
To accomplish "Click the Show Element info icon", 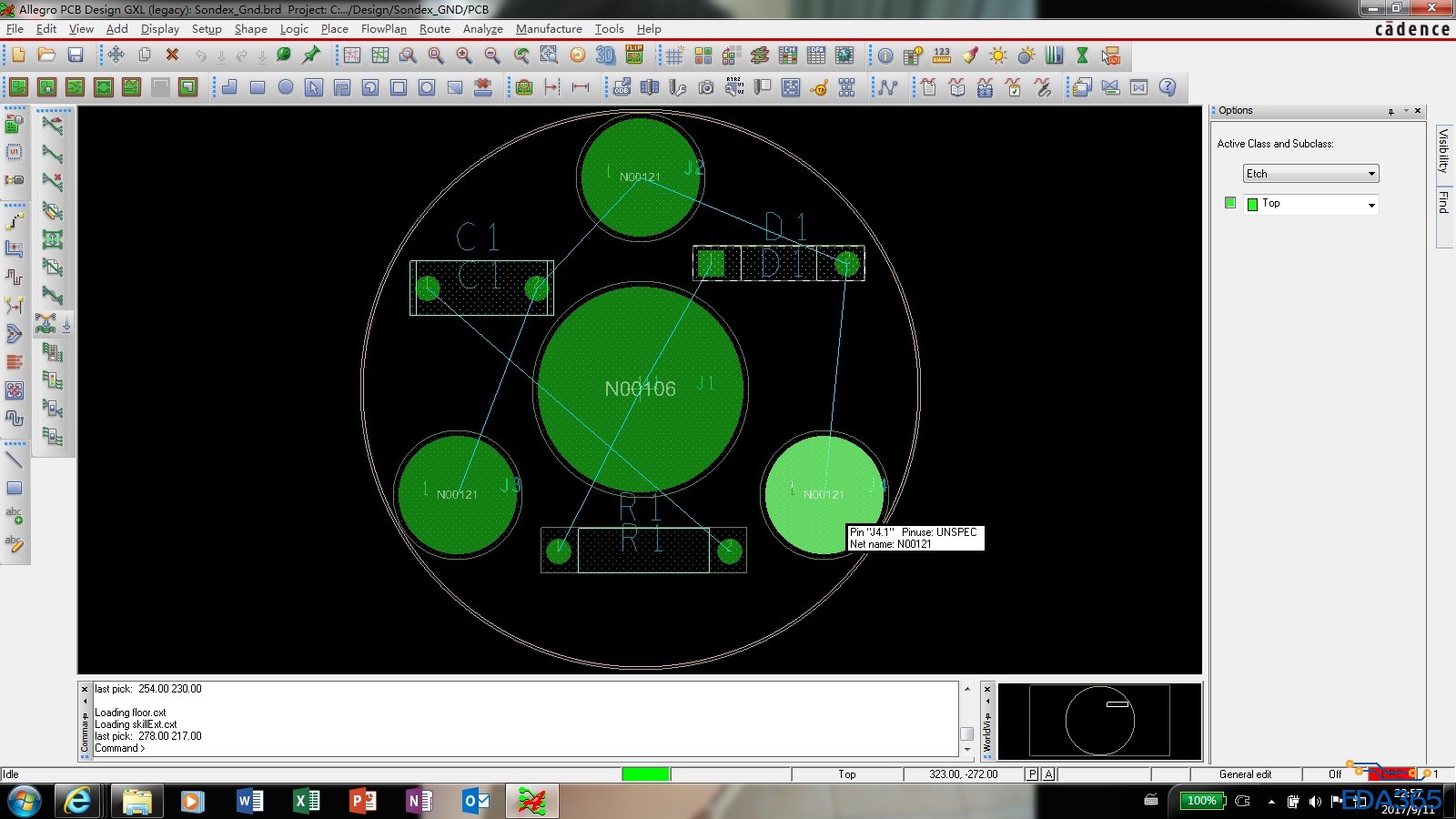I will (x=885, y=56).
